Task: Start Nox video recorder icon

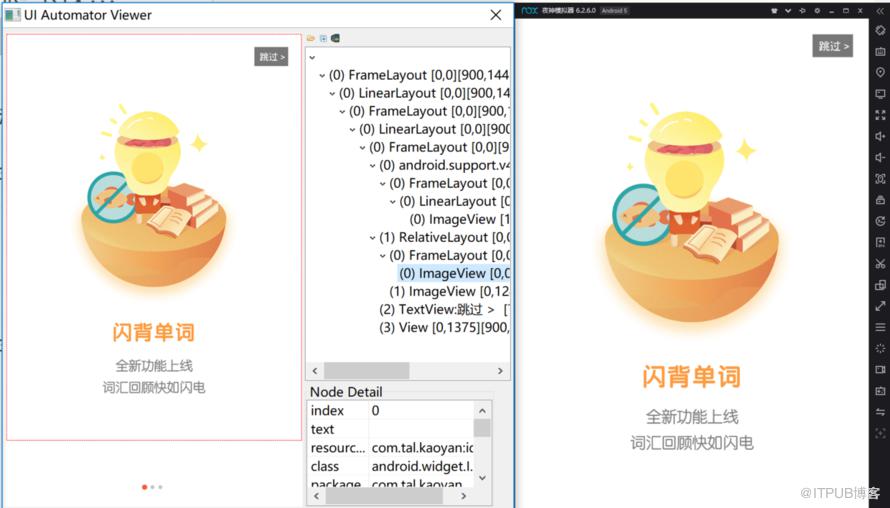Action: (880, 370)
